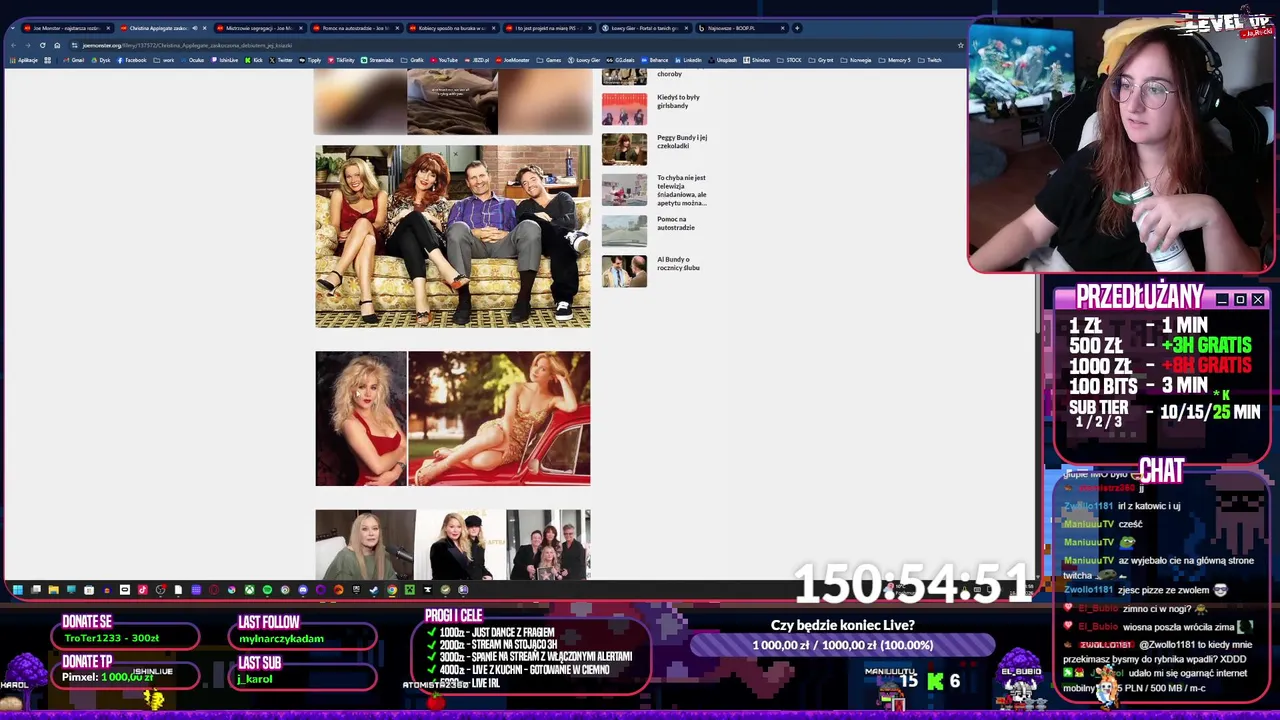Close the Łowcy Gier tab
Image resolution: width=1280 pixels, height=720 pixels.
coord(686,28)
